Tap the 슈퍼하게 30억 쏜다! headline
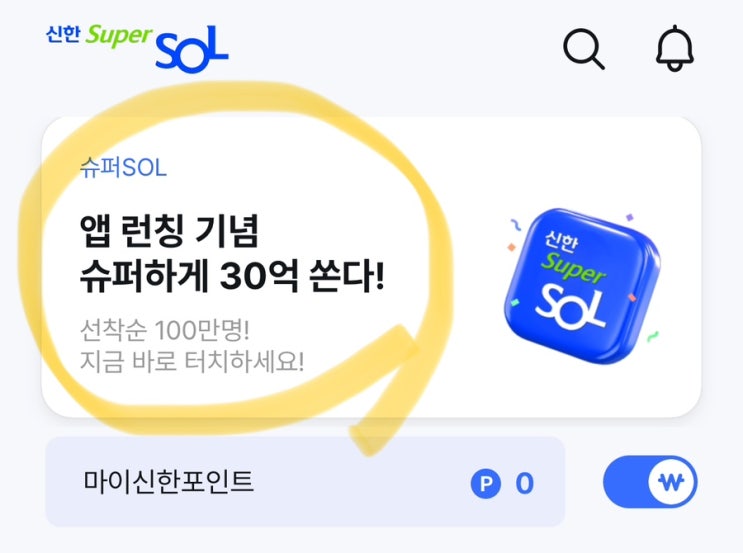 pyautogui.click(x=231, y=276)
